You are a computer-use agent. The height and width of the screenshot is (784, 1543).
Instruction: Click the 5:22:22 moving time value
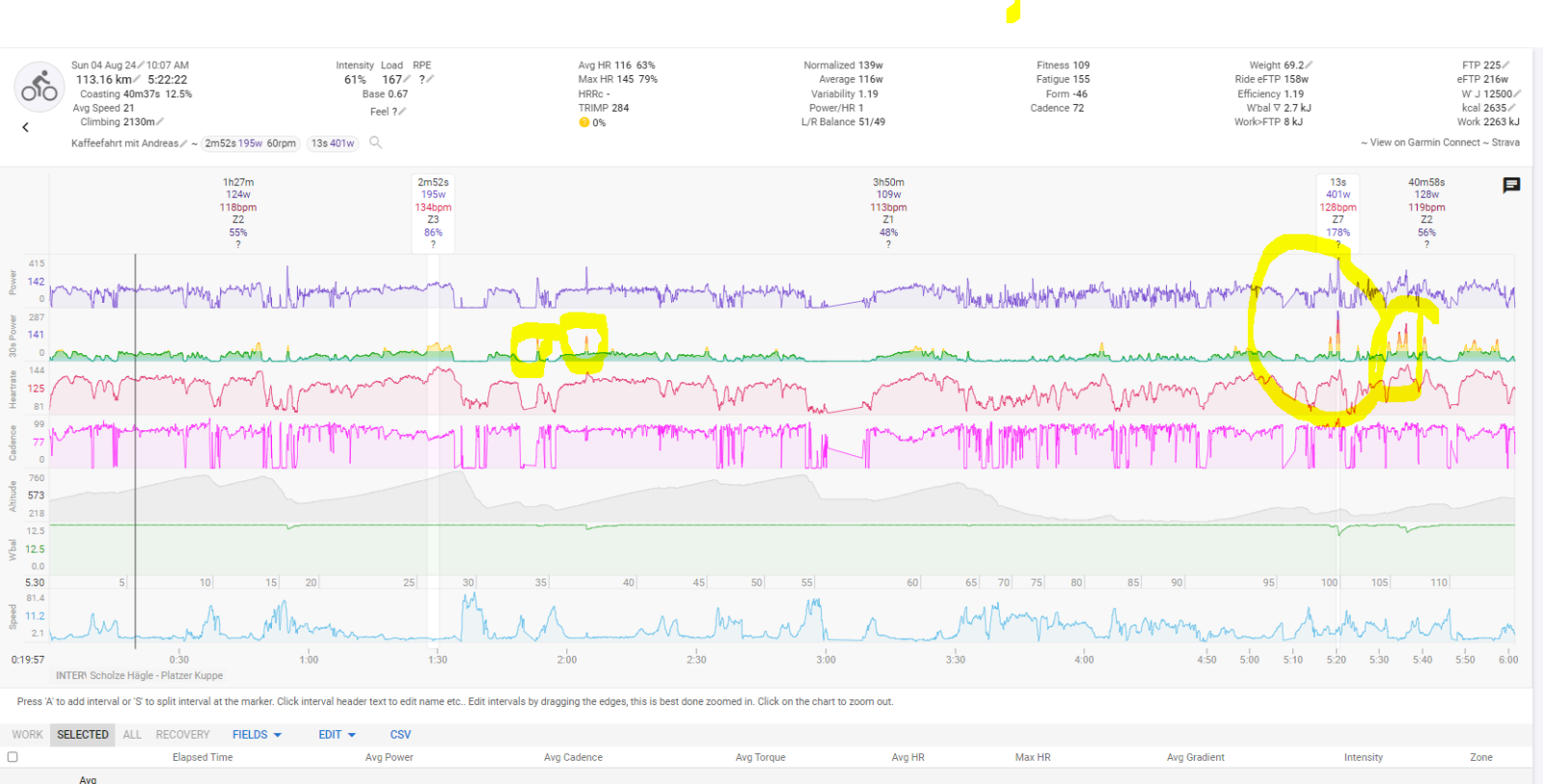pos(167,80)
